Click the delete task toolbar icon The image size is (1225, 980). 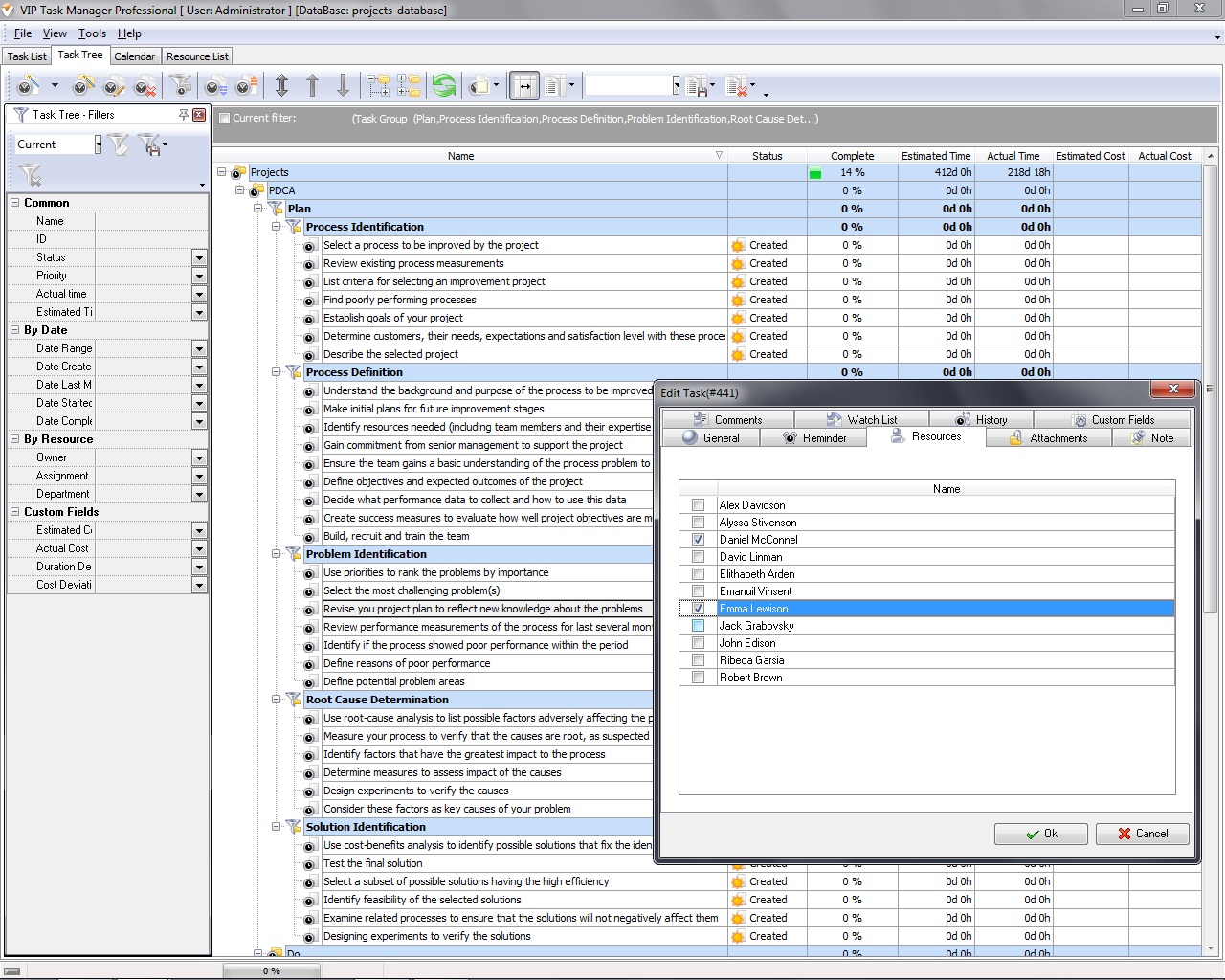[x=145, y=87]
